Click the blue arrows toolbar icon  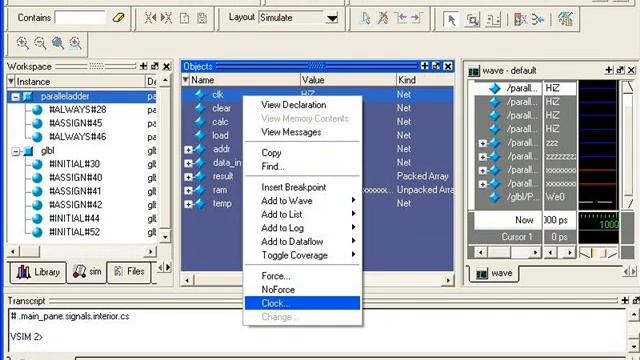coord(538,19)
